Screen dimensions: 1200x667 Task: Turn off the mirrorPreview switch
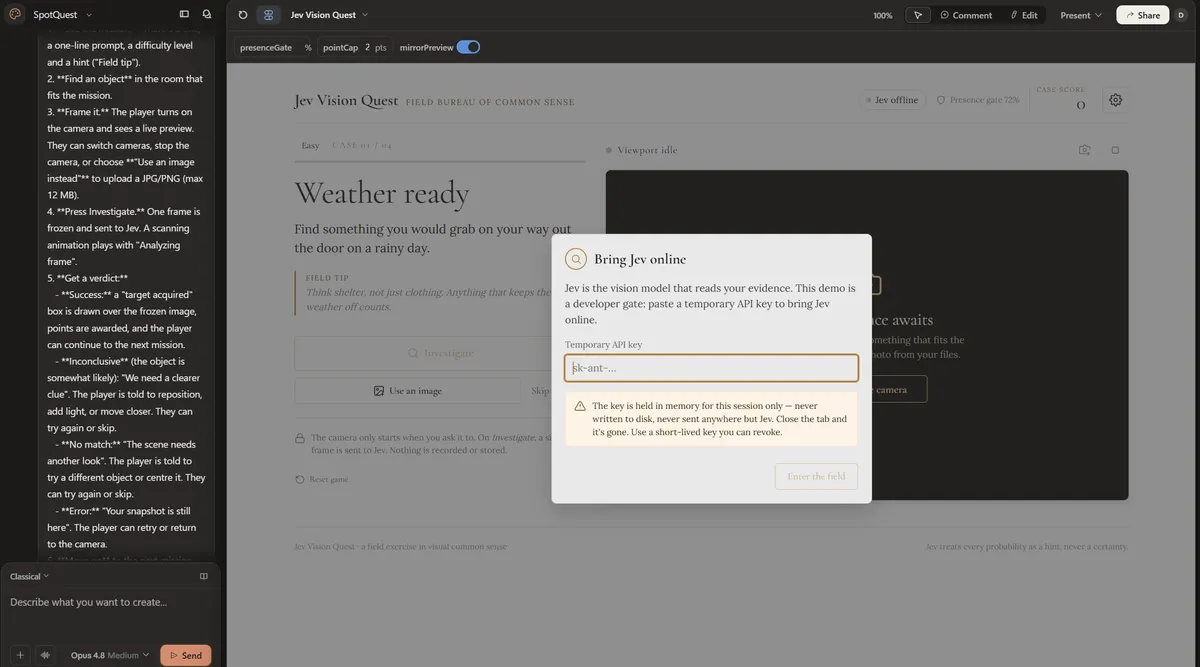coord(468,47)
